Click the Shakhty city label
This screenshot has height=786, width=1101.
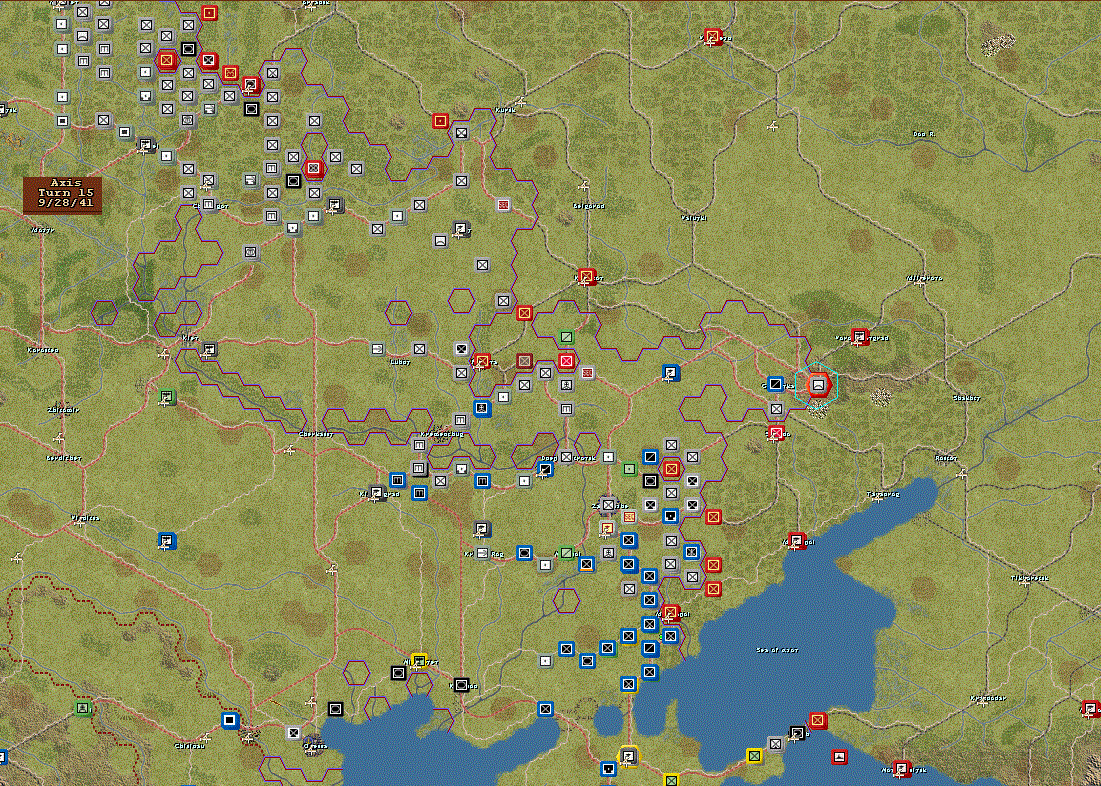tap(967, 398)
